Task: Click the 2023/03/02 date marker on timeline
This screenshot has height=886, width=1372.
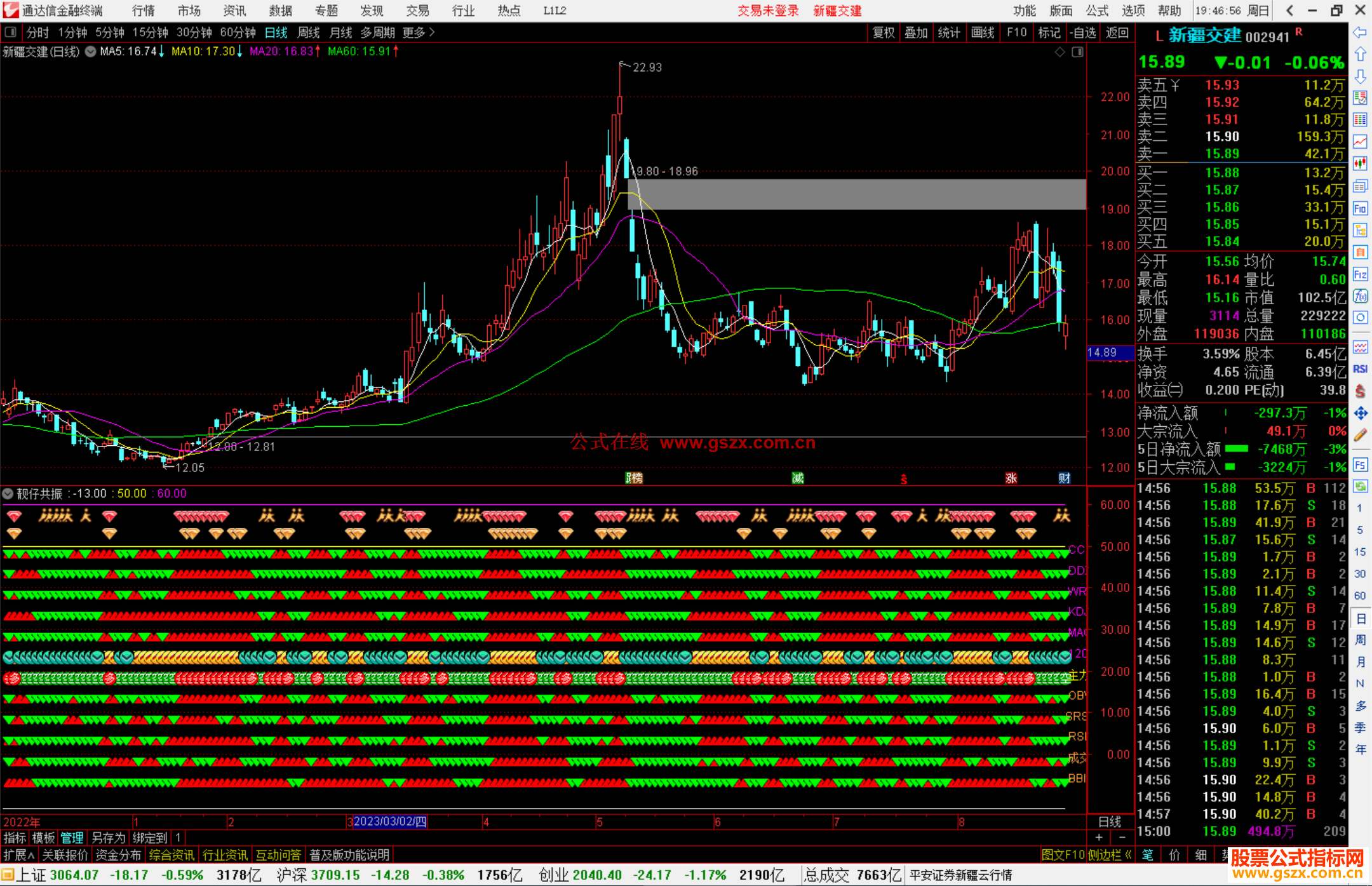Action: tap(389, 821)
